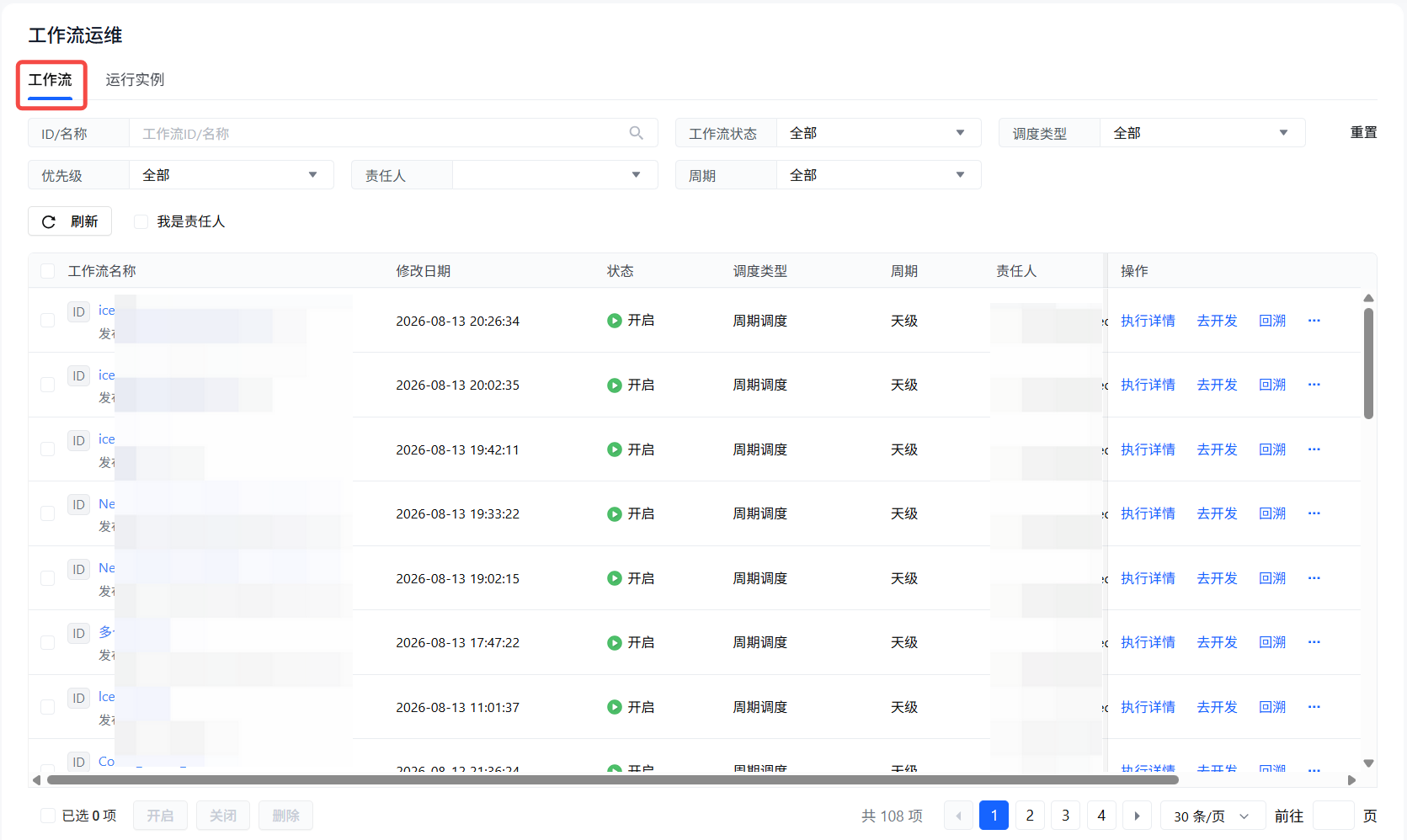Enable the 我是责任人 checkbox

(x=141, y=221)
